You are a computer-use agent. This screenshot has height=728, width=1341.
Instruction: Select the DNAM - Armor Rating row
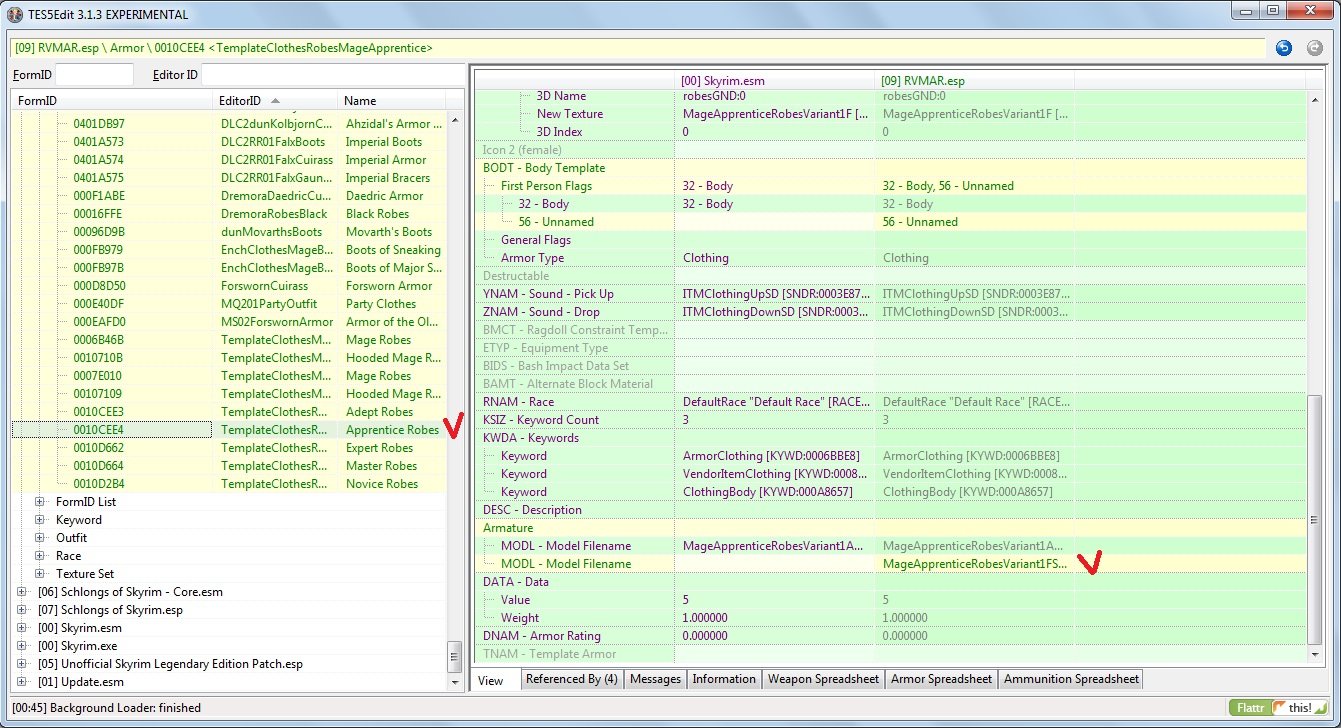pos(890,636)
